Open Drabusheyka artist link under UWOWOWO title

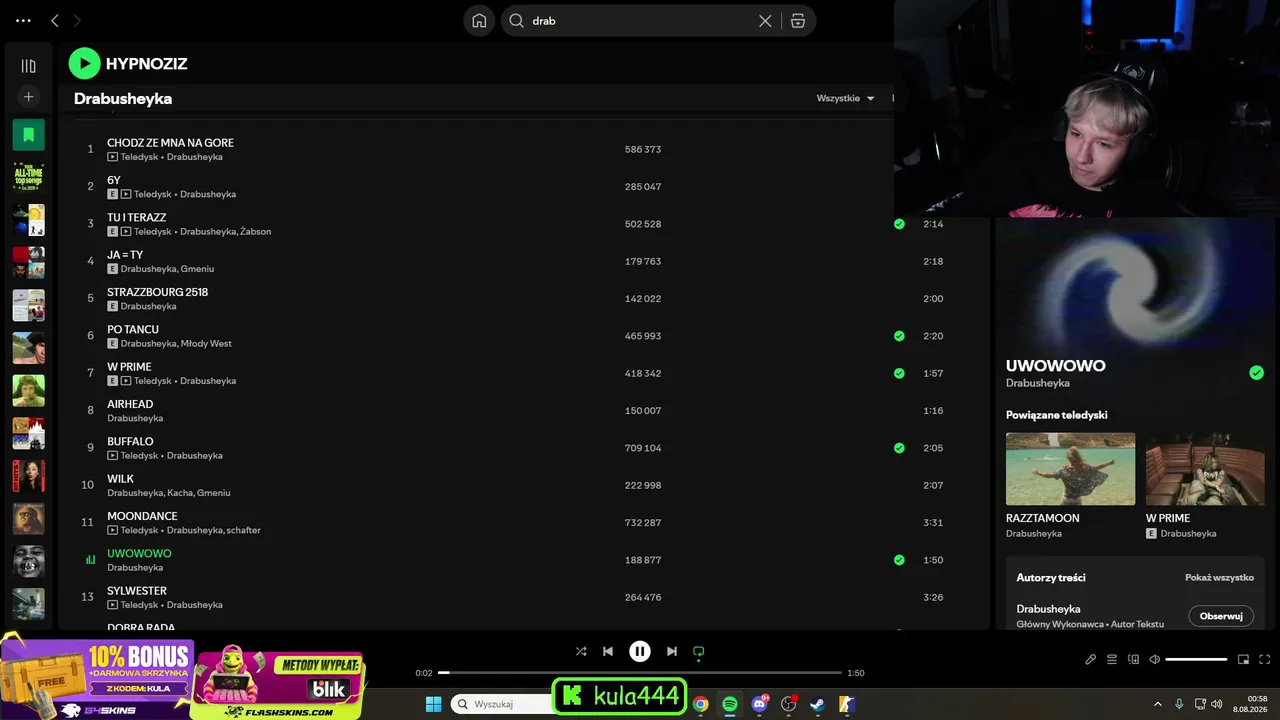pos(1038,383)
